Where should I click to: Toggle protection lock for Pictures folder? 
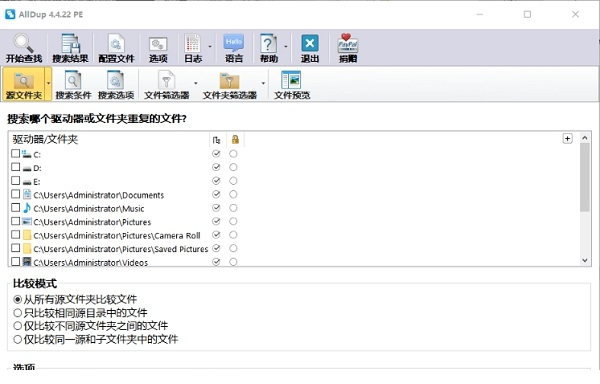point(233,221)
